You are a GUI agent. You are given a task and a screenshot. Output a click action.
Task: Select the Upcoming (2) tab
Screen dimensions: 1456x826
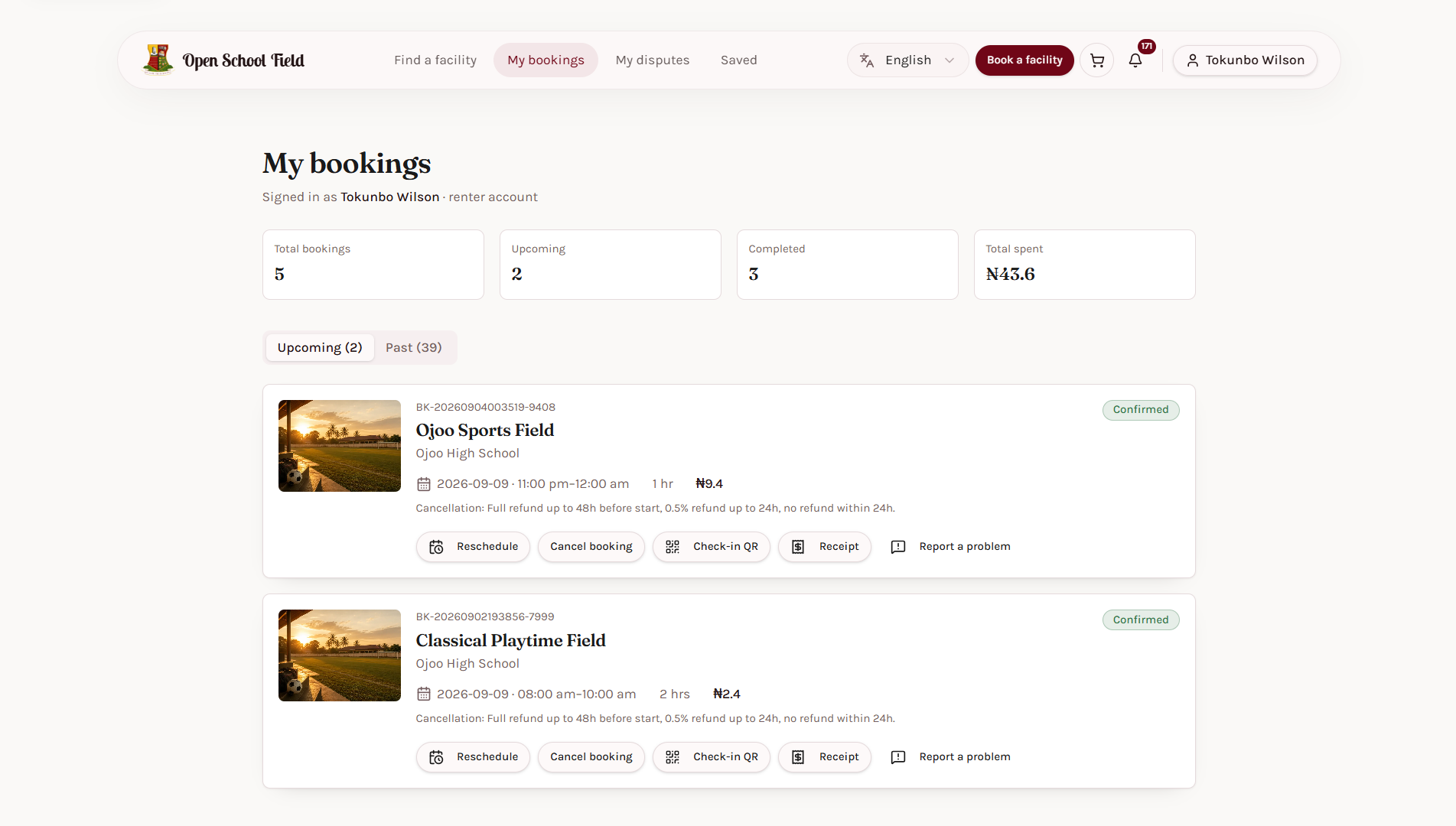[320, 348]
